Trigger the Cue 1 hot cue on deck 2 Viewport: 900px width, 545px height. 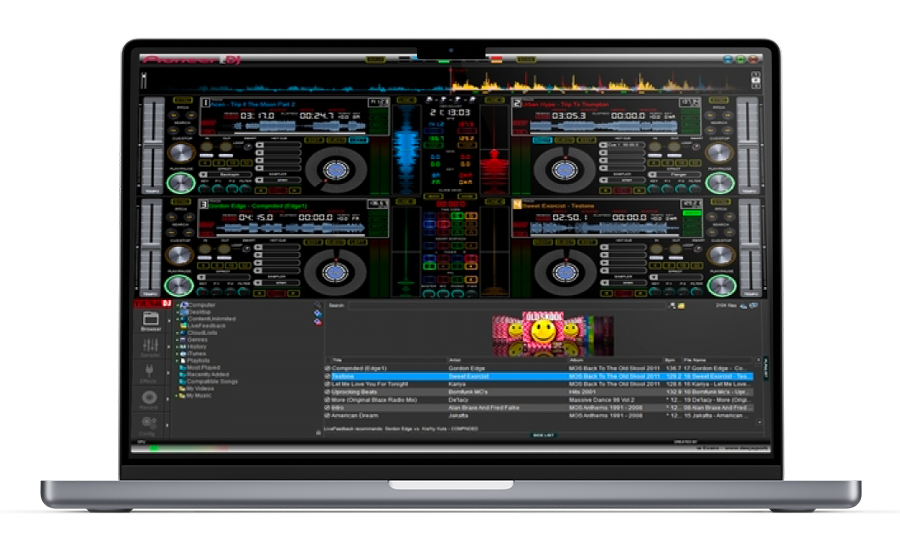623,145
